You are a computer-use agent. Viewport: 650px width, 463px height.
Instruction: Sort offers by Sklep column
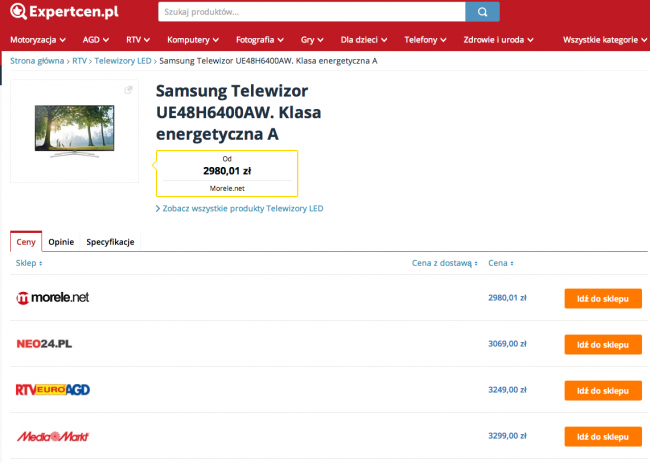[x=29, y=263]
